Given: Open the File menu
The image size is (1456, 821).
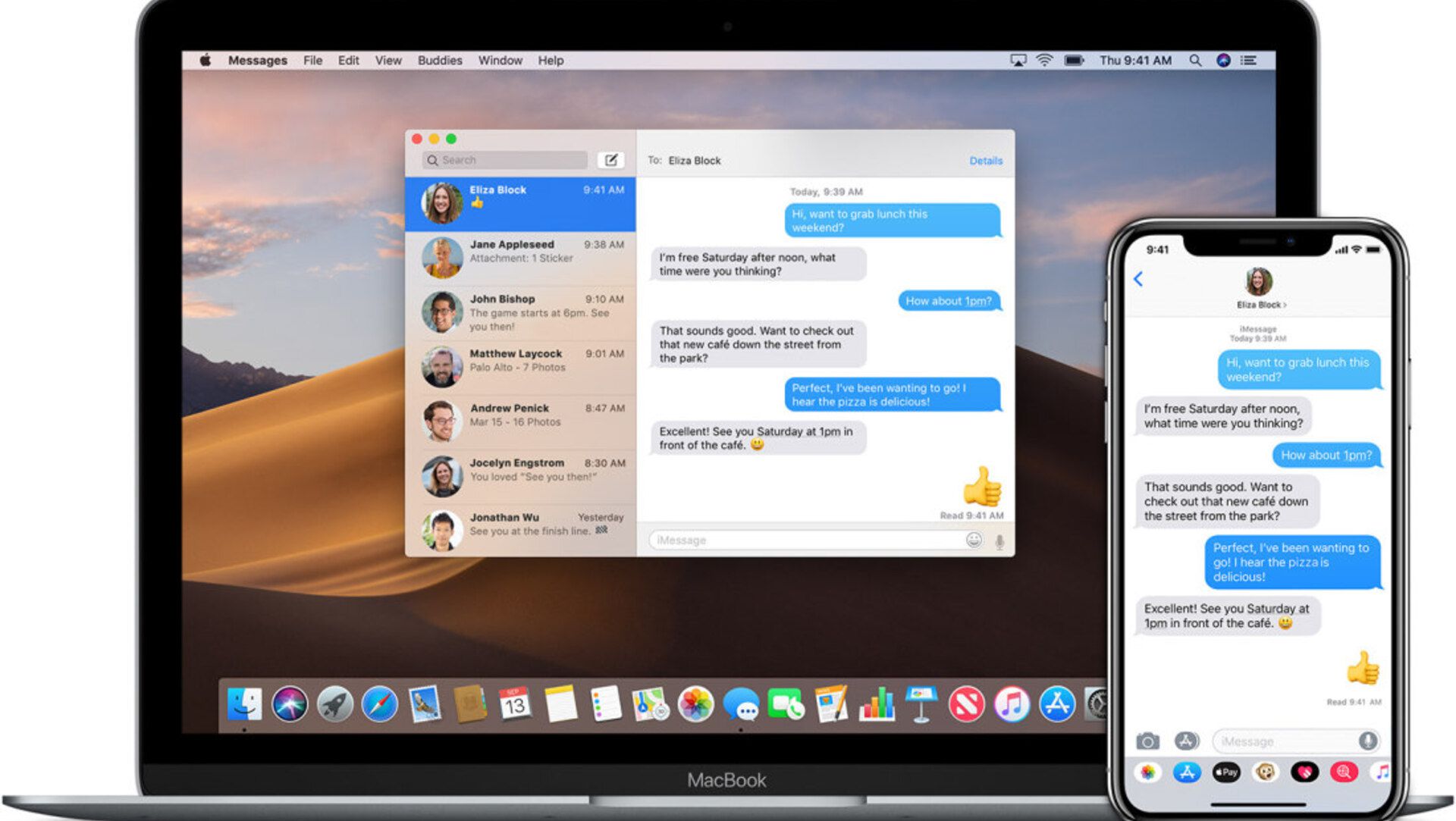Looking at the screenshot, I should (x=313, y=61).
